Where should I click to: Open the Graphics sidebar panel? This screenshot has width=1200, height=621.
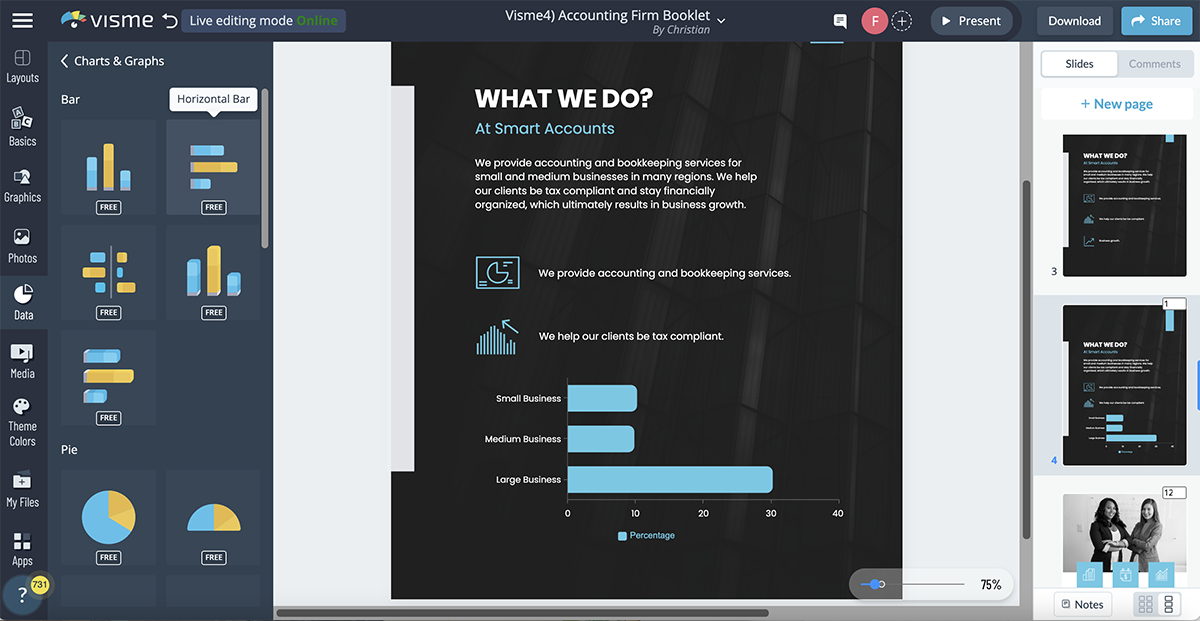click(x=22, y=185)
